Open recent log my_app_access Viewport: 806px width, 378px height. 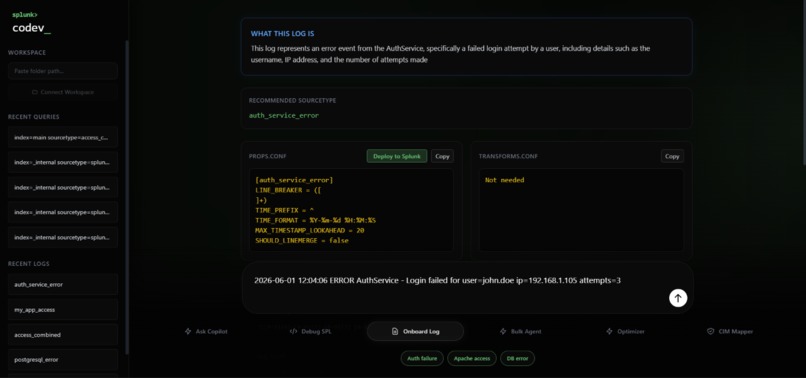pyautogui.click(x=63, y=310)
